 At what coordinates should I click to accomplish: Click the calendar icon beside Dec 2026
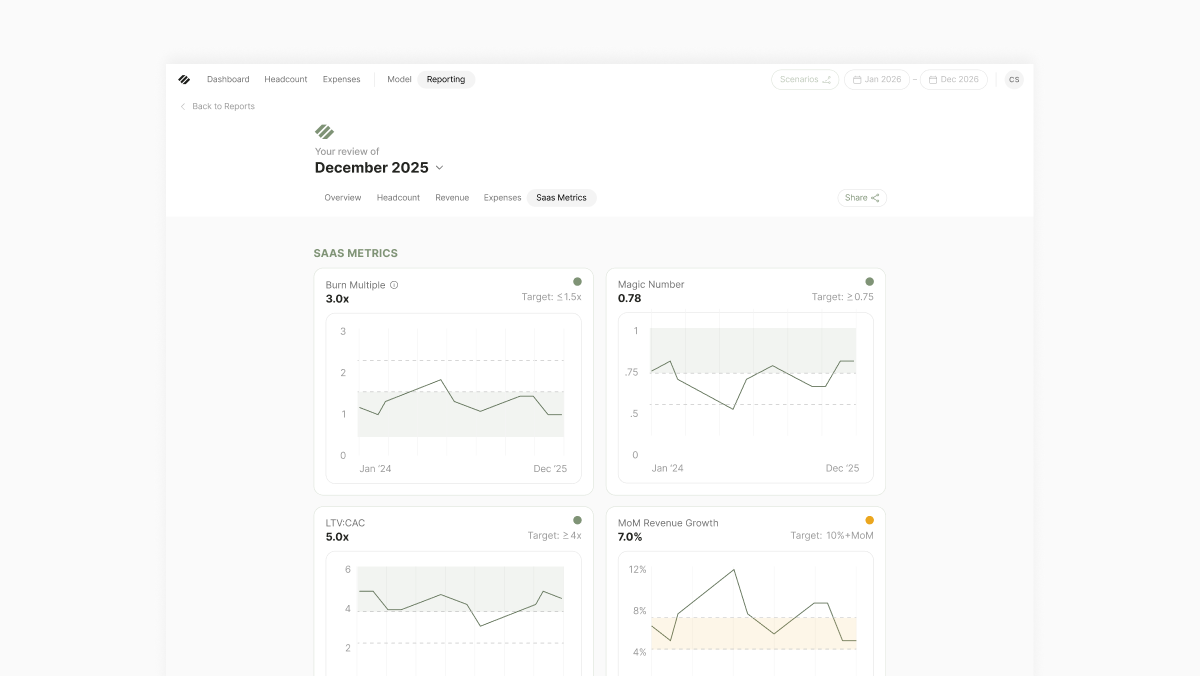(933, 79)
